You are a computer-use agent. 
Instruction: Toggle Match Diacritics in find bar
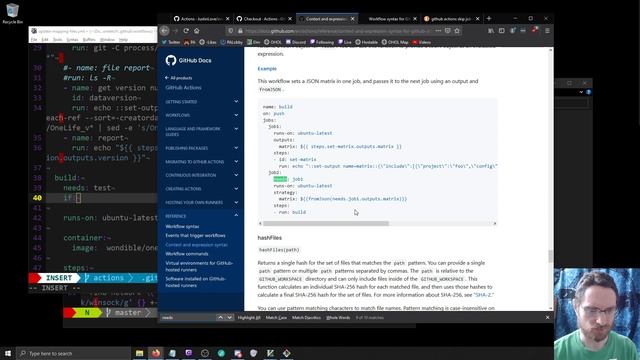pyautogui.click(x=306, y=318)
